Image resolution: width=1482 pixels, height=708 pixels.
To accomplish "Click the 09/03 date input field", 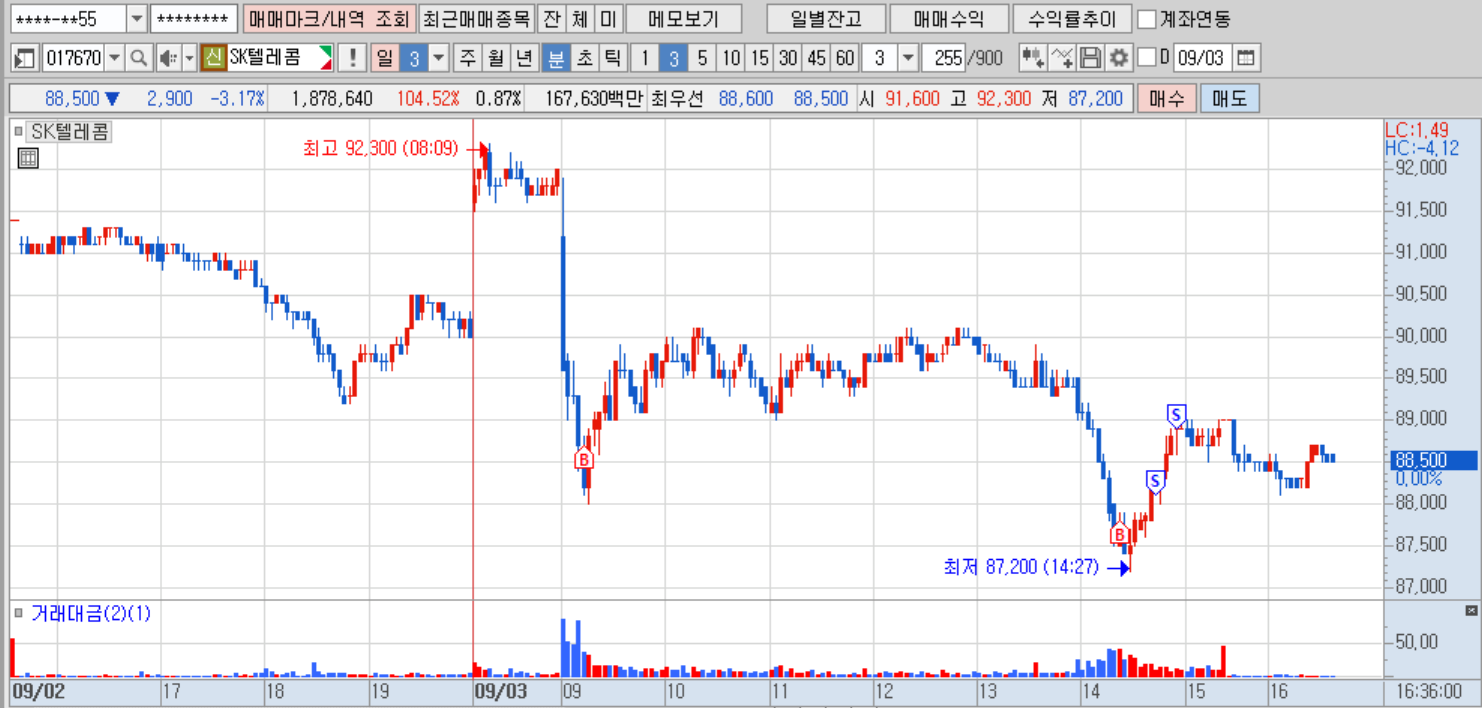I will click(1201, 58).
